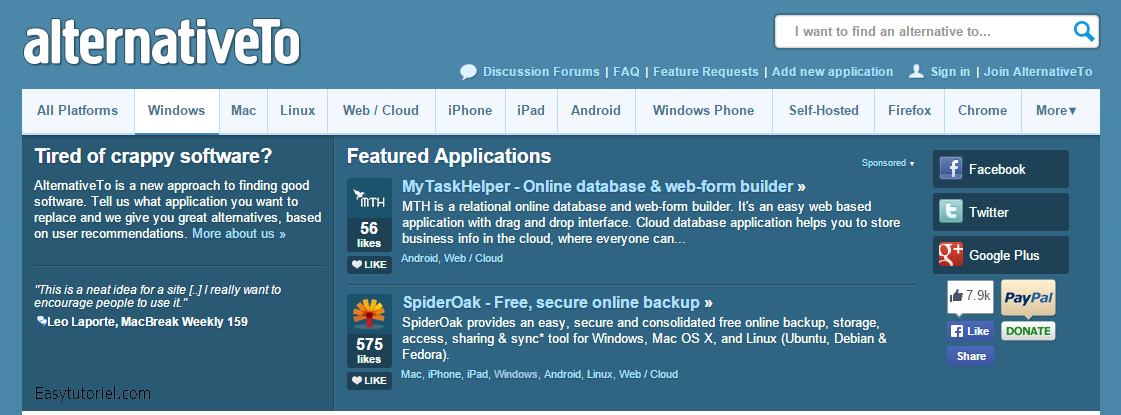Click the Twitter bird icon

click(950, 212)
